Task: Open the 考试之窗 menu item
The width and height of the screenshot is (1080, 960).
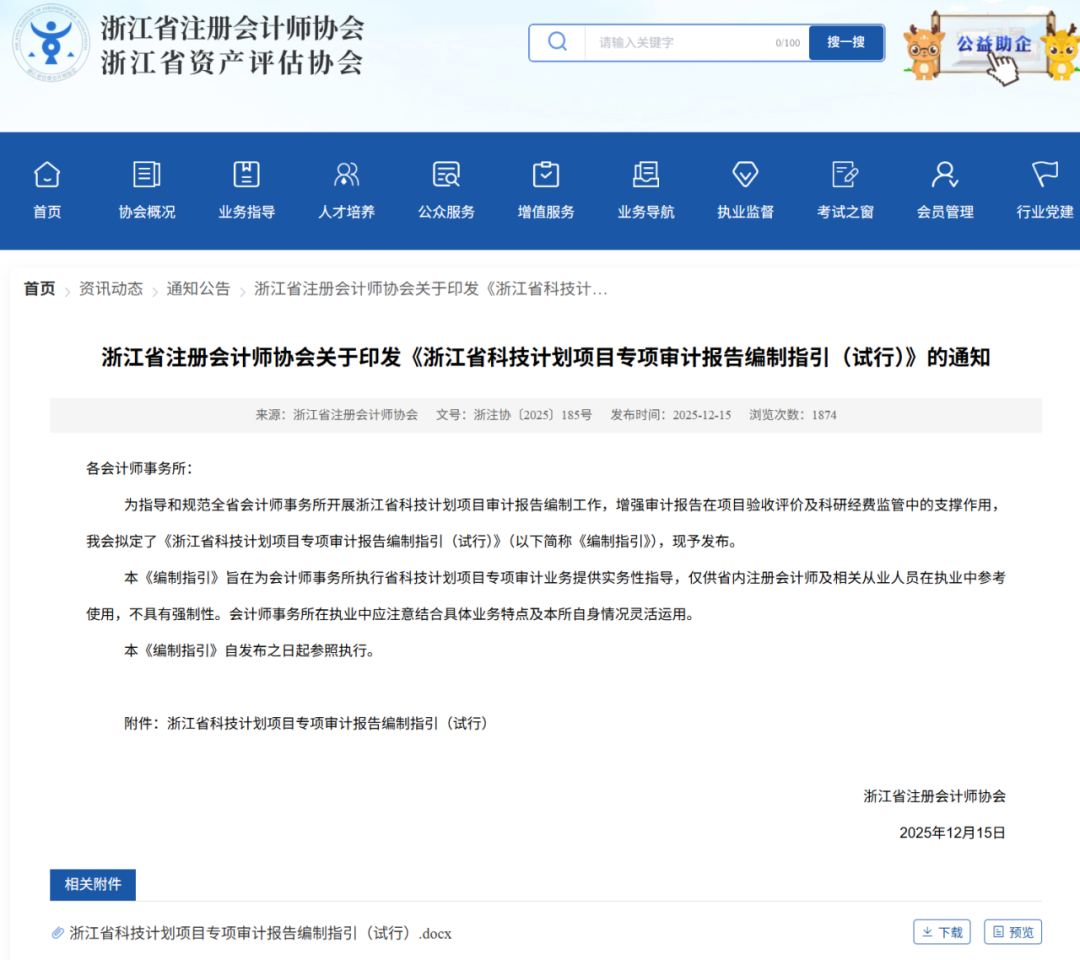Action: [x=845, y=212]
